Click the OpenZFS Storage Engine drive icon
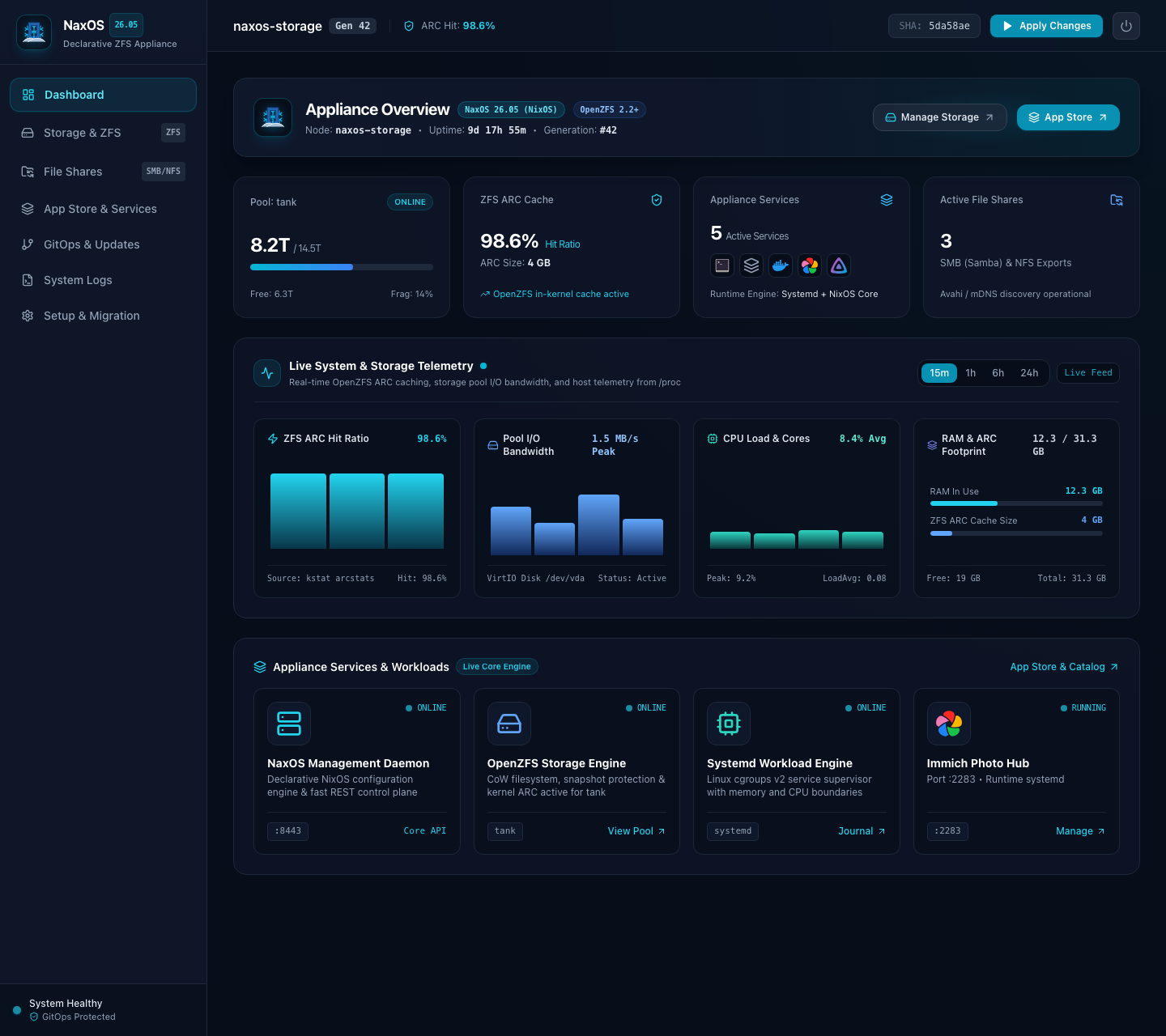Screen dimensions: 1166x1036 (x=509, y=724)
